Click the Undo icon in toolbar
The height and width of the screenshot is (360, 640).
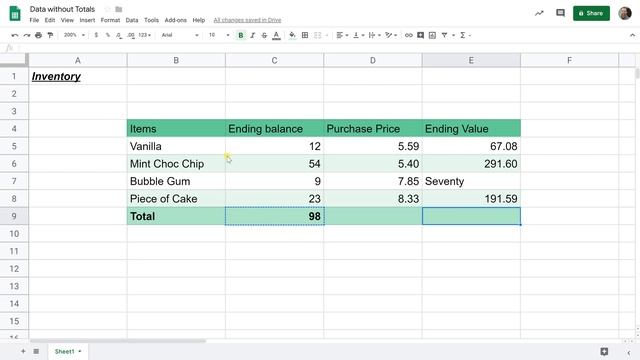click(15, 35)
